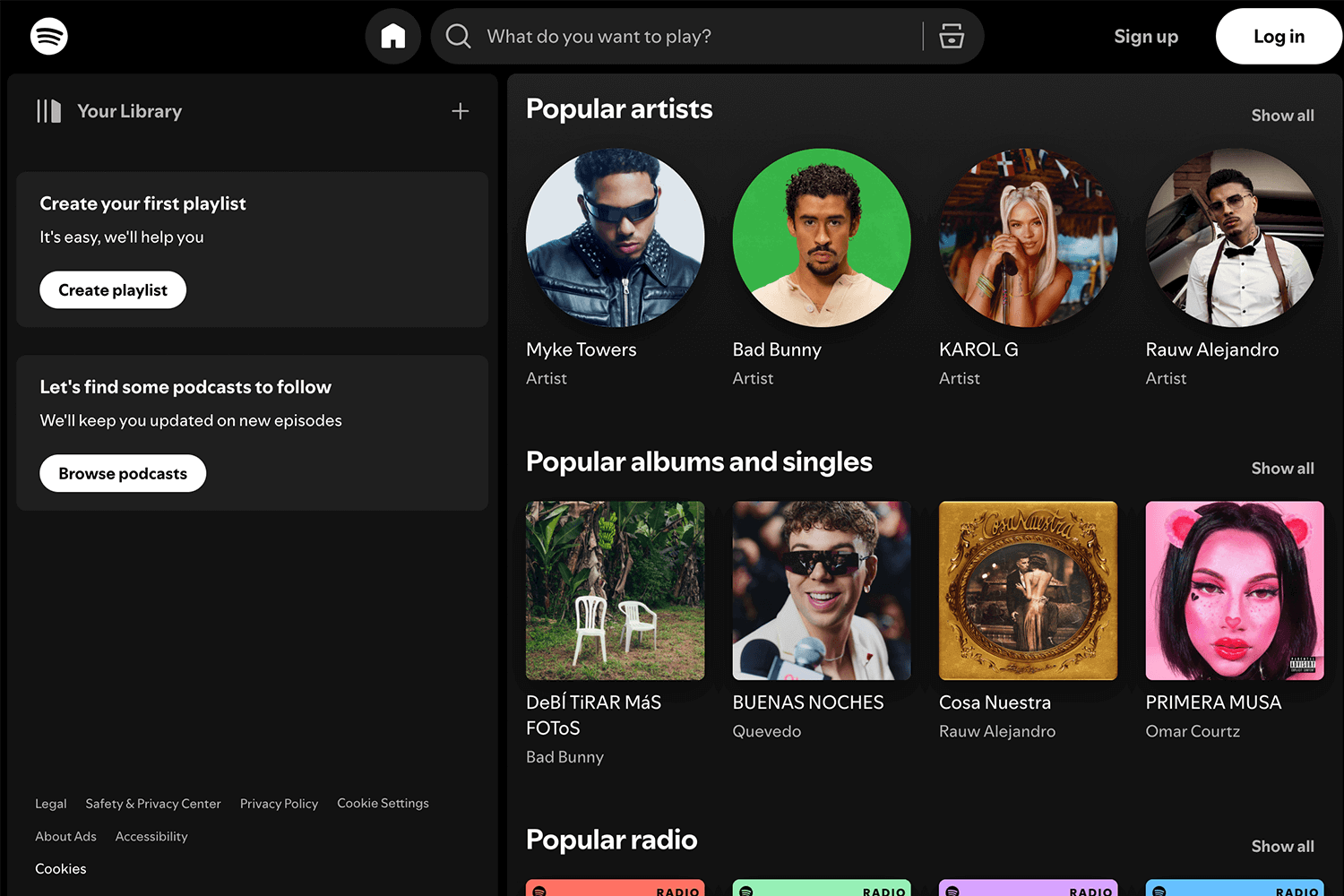Screen dimensions: 1344x896
Task: Click Bad Bunny under DeBÍ TiRAR MáS FOToS
Action: pyautogui.click(x=564, y=757)
